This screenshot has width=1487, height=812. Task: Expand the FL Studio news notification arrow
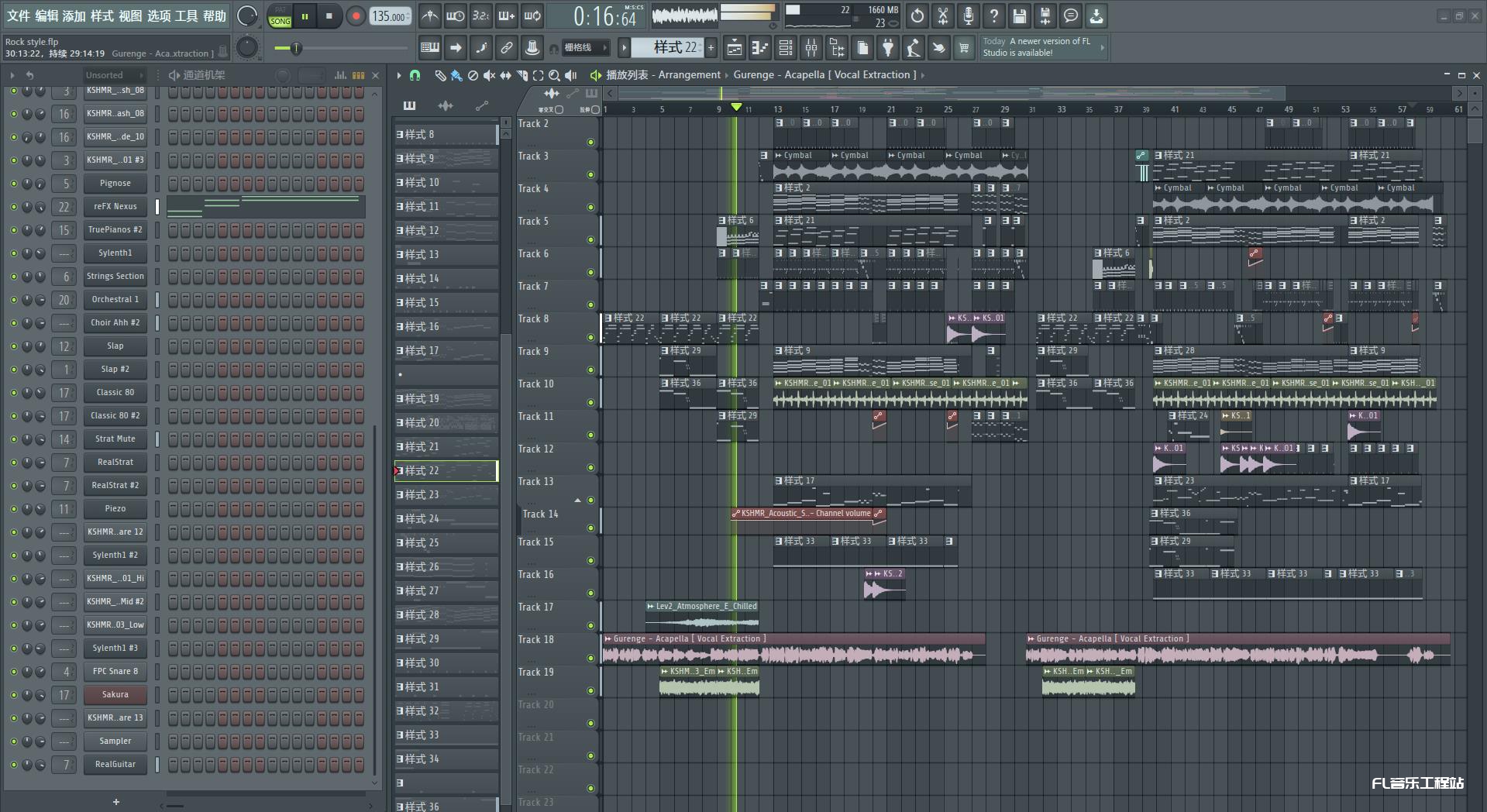(x=1102, y=47)
